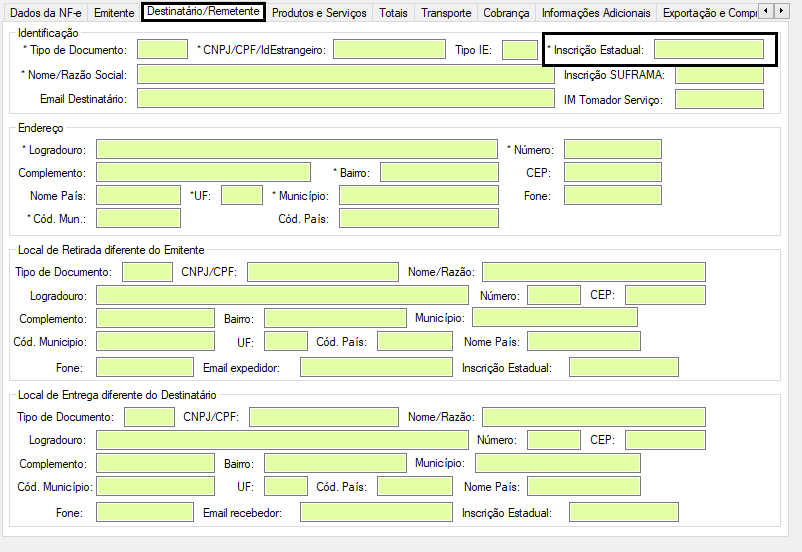
Task: Focus Cód. Município field in Local de Entrega
Action: (x=155, y=486)
